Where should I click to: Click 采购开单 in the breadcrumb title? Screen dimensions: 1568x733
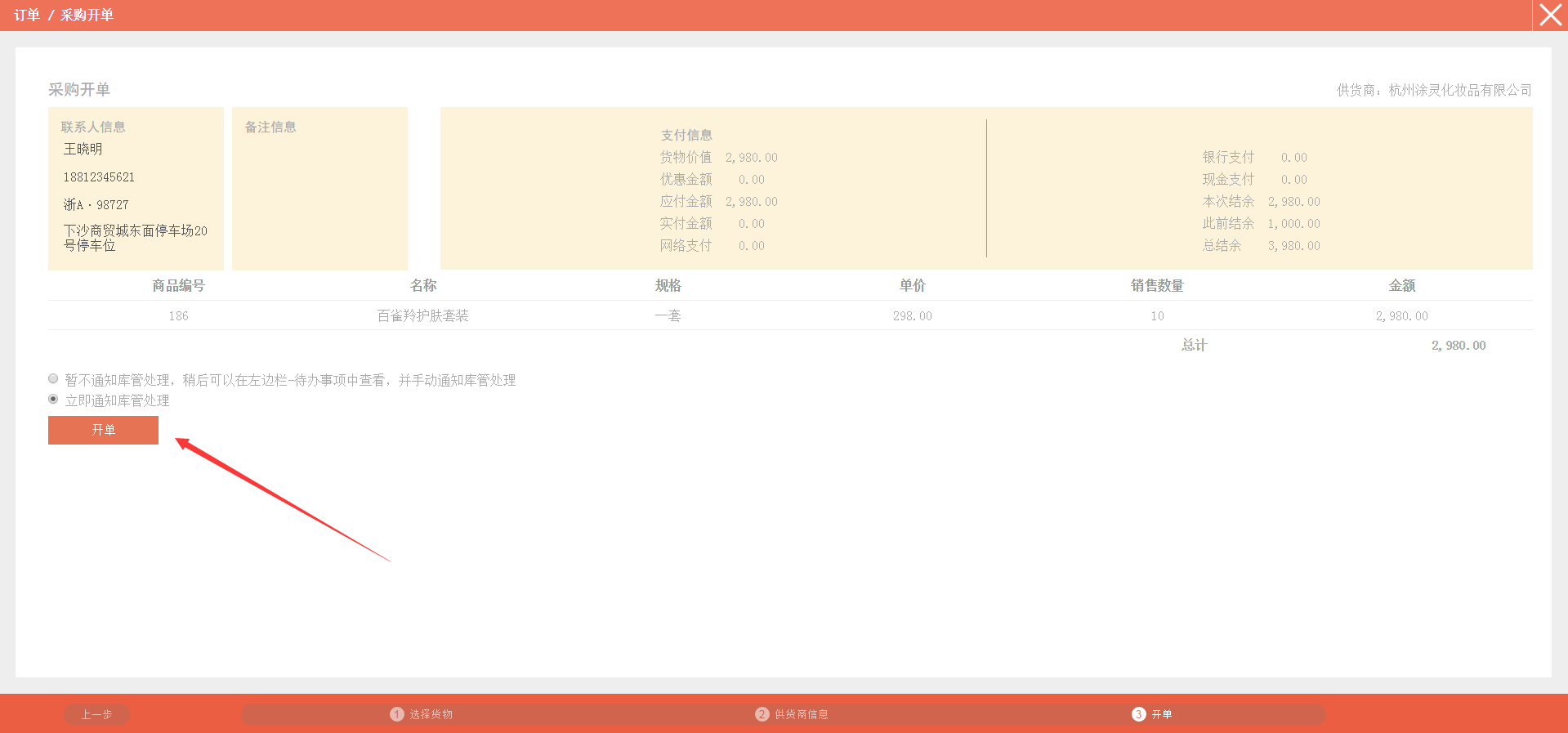87,16
